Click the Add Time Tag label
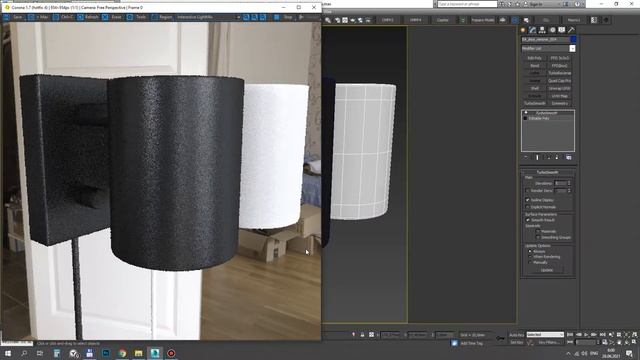Viewport: 640px width, 360px height. tap(471, 343)
